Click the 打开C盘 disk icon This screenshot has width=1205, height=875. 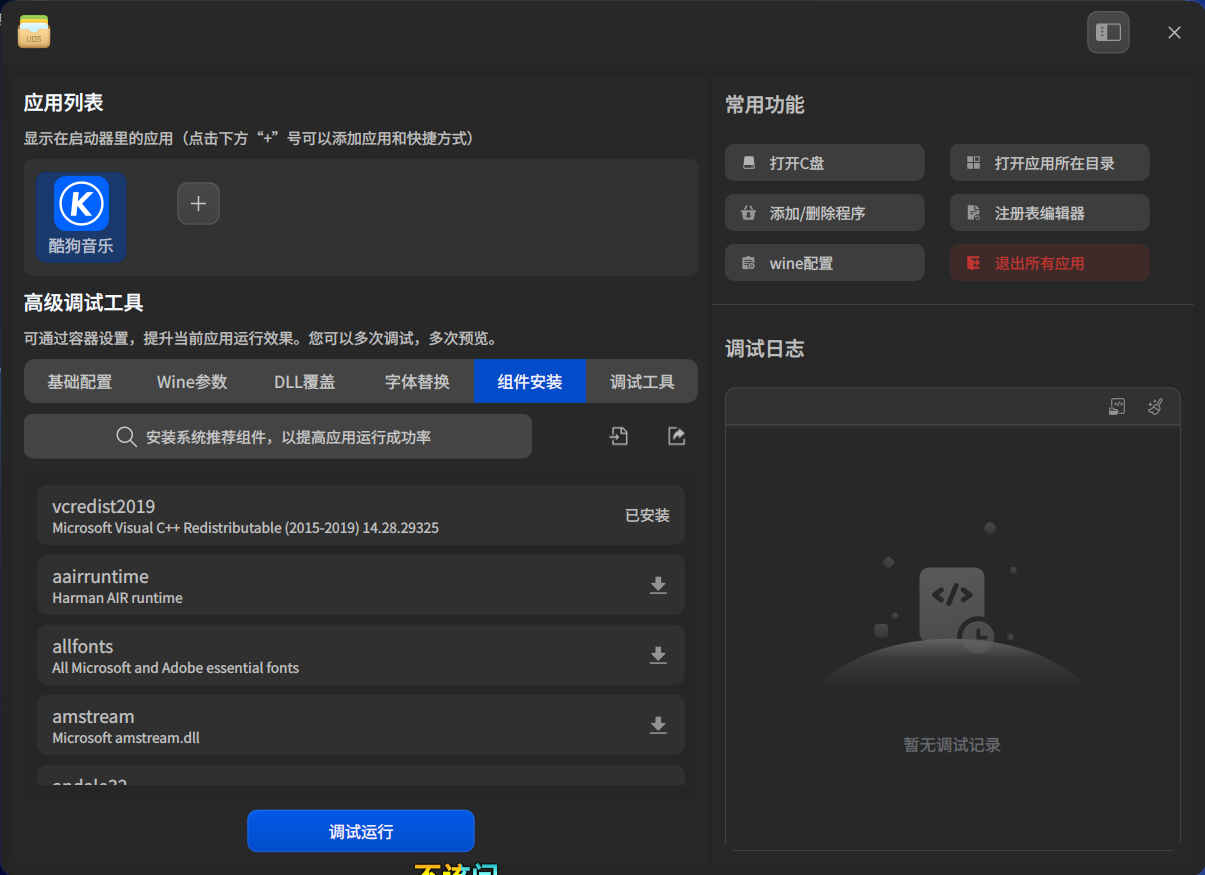tap(748, 163)
